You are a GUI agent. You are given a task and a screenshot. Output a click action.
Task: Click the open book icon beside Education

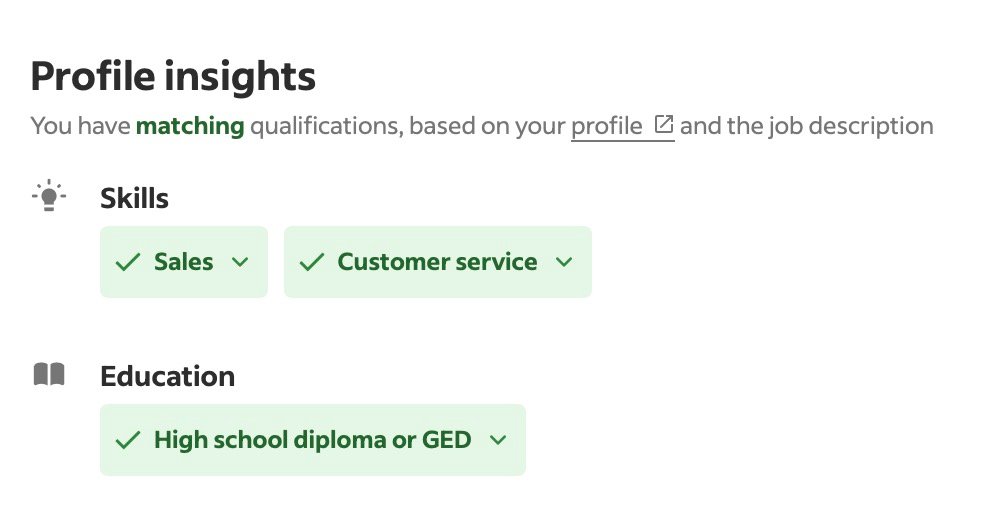tap(49, 374)
